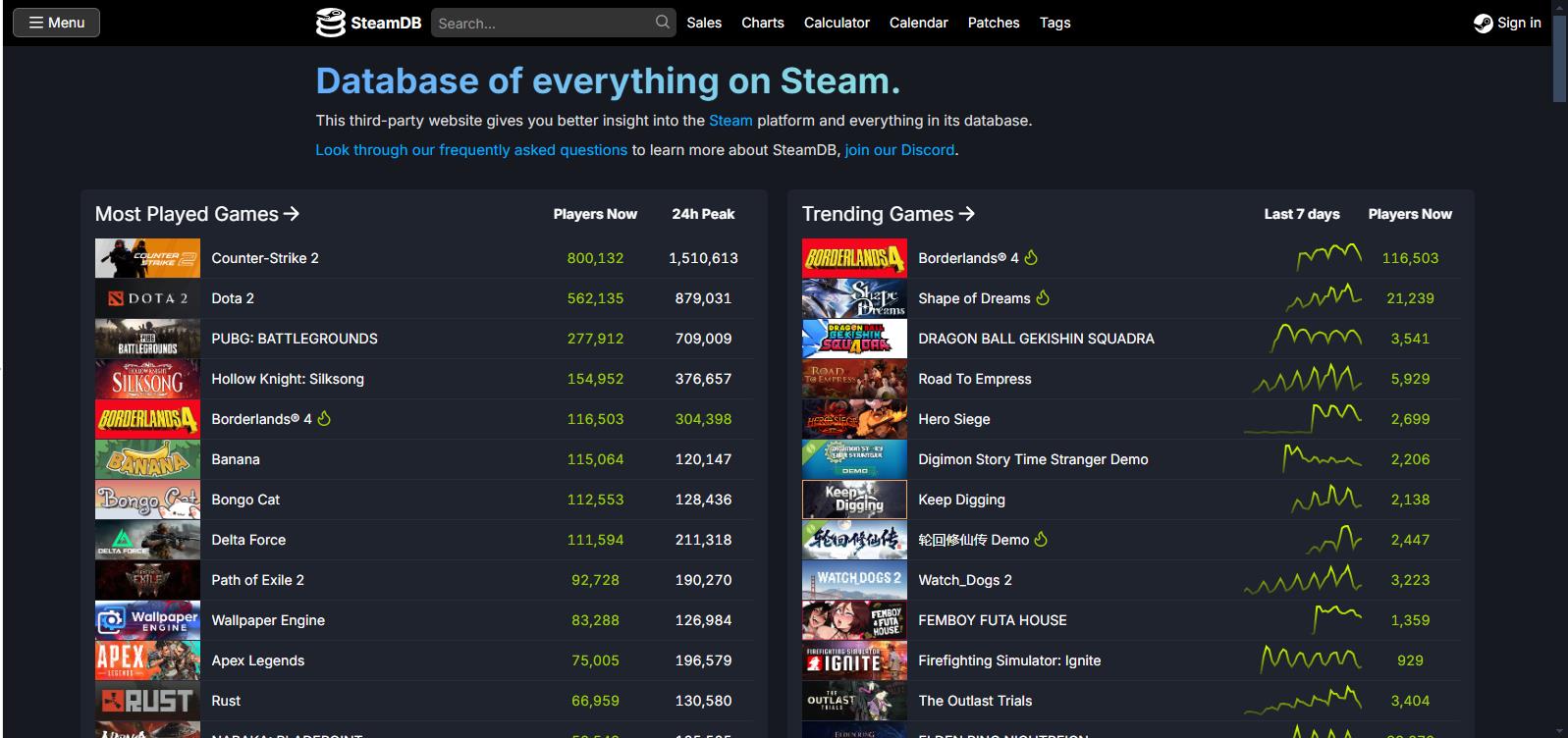Click the vertical page scrollbar

pos(1559,59)
